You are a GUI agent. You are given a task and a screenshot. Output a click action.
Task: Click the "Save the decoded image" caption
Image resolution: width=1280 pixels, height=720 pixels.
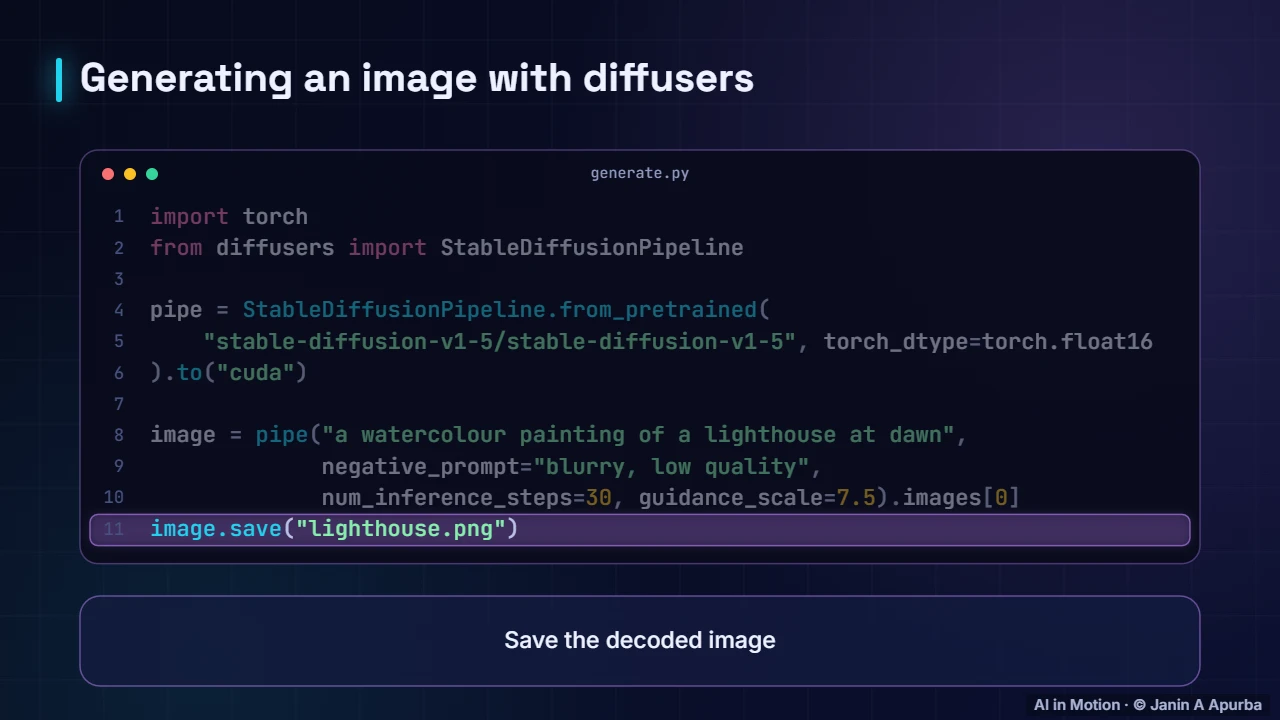(640, 640)
